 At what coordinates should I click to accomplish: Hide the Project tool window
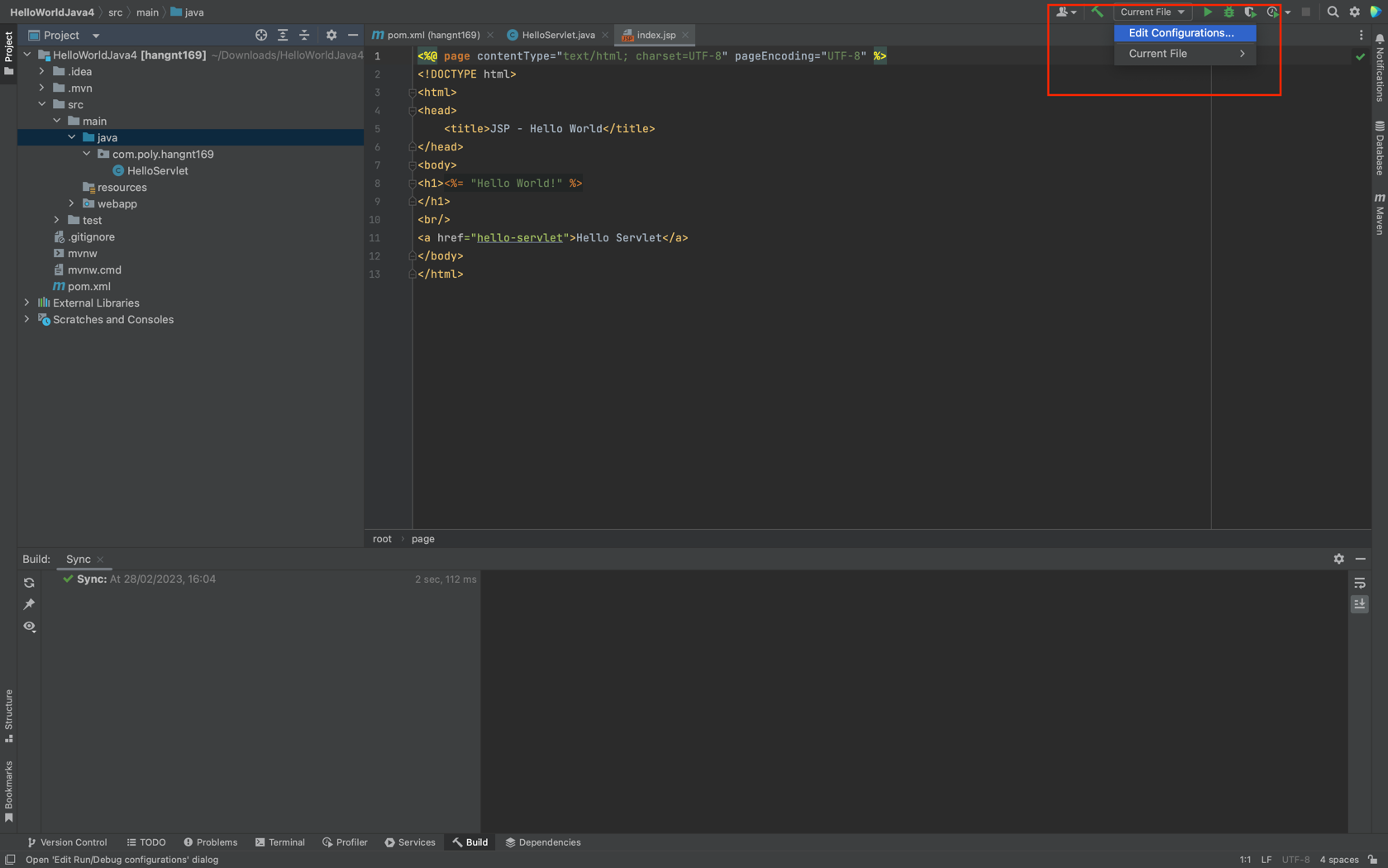click(353, 35)
